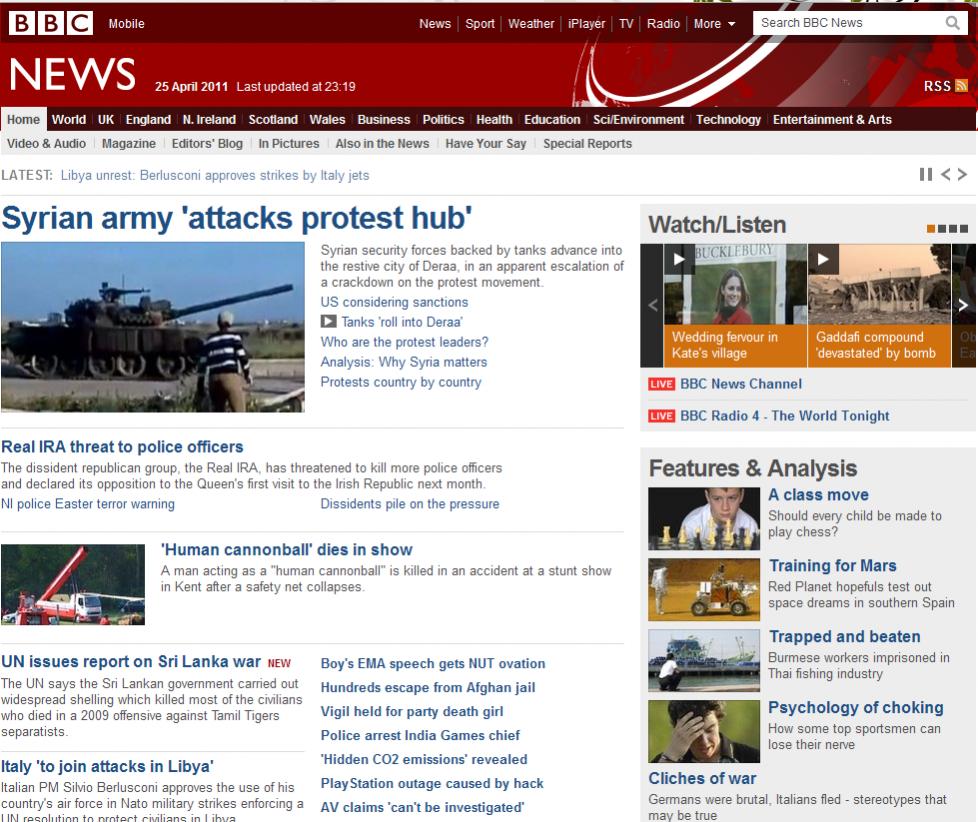Open the Mobile link in header

point(127,24)
